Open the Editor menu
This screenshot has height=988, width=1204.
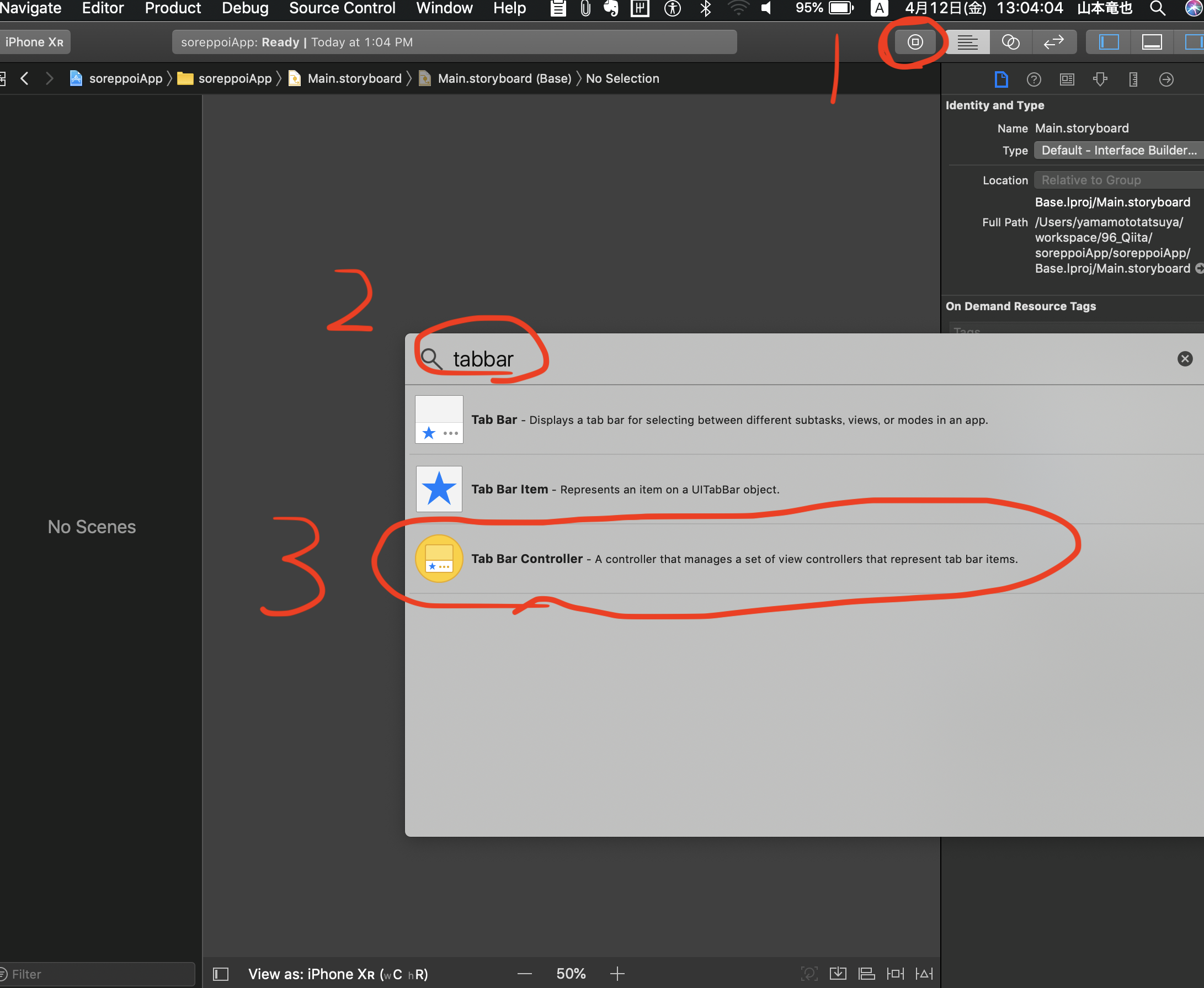pyautogui.click(x=103, y=8)
